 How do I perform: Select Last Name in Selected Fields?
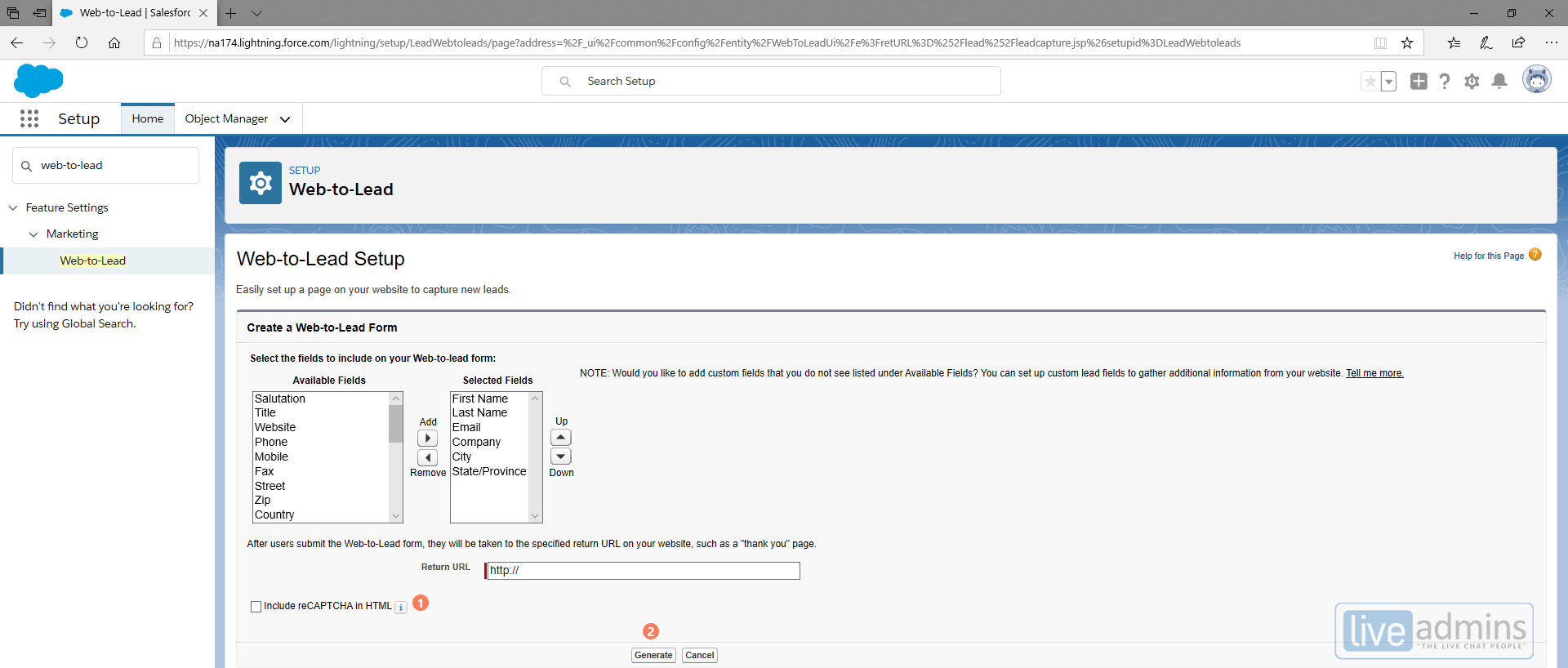coord(479,412)
